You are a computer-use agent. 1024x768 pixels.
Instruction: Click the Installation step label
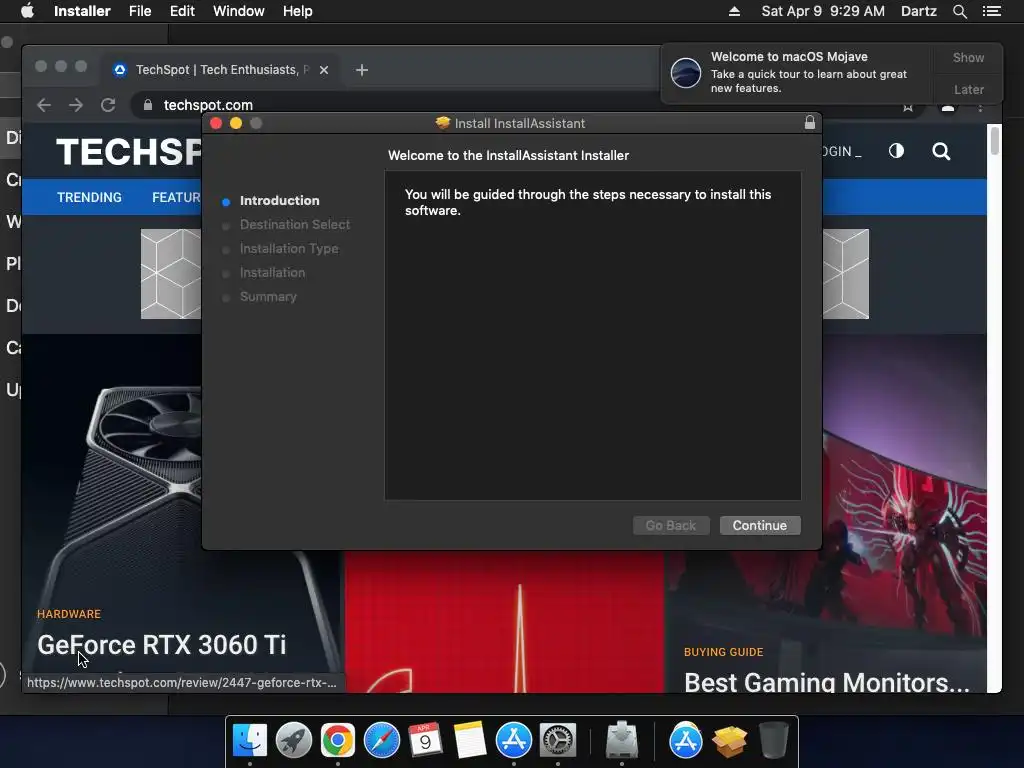(272, 273)
